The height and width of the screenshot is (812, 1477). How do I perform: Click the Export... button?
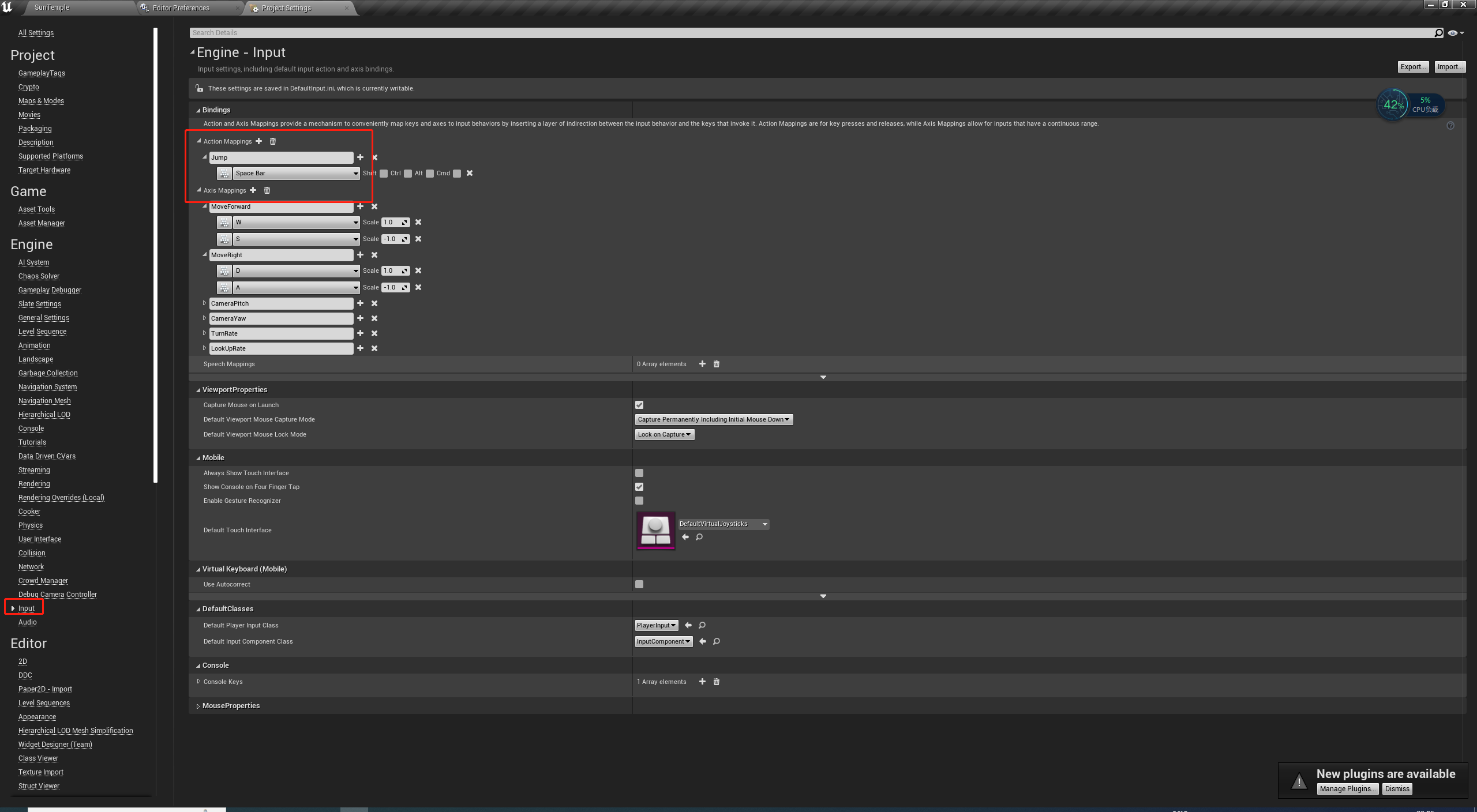[x=1413, y=67]
